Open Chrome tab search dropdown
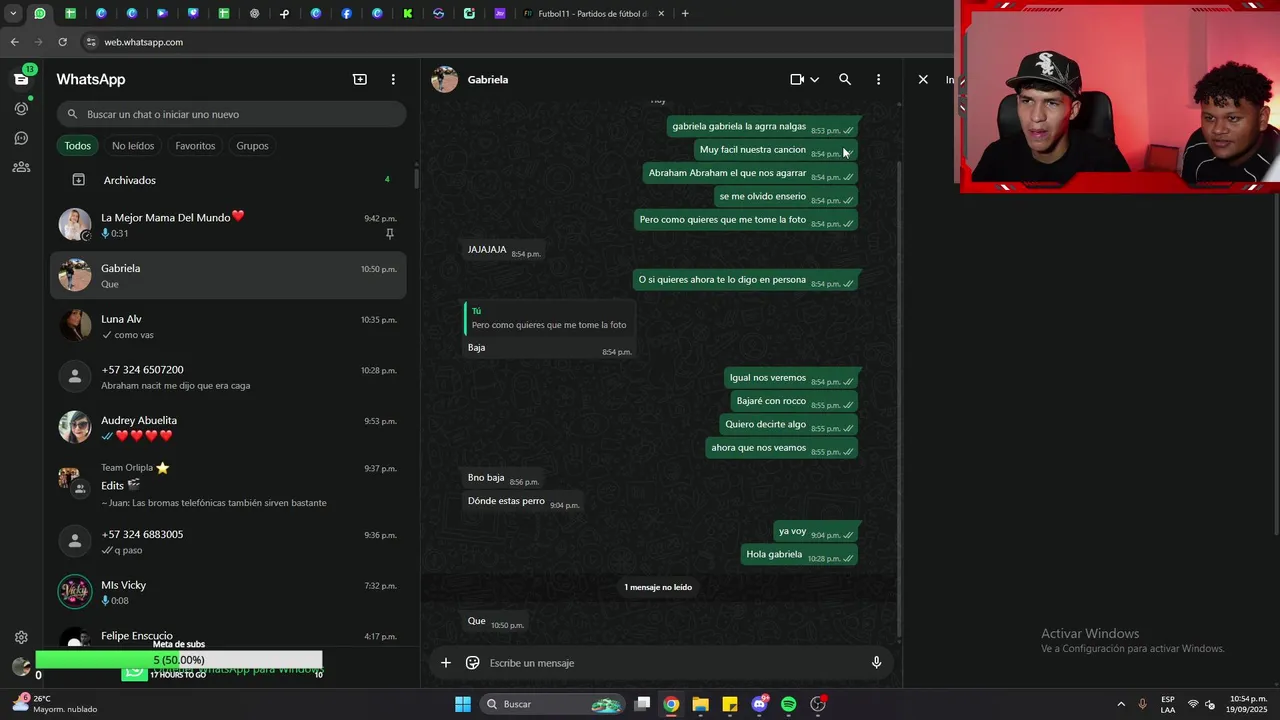The width and height of the screenshot is (1280, 720). click(x=13, y=14)
